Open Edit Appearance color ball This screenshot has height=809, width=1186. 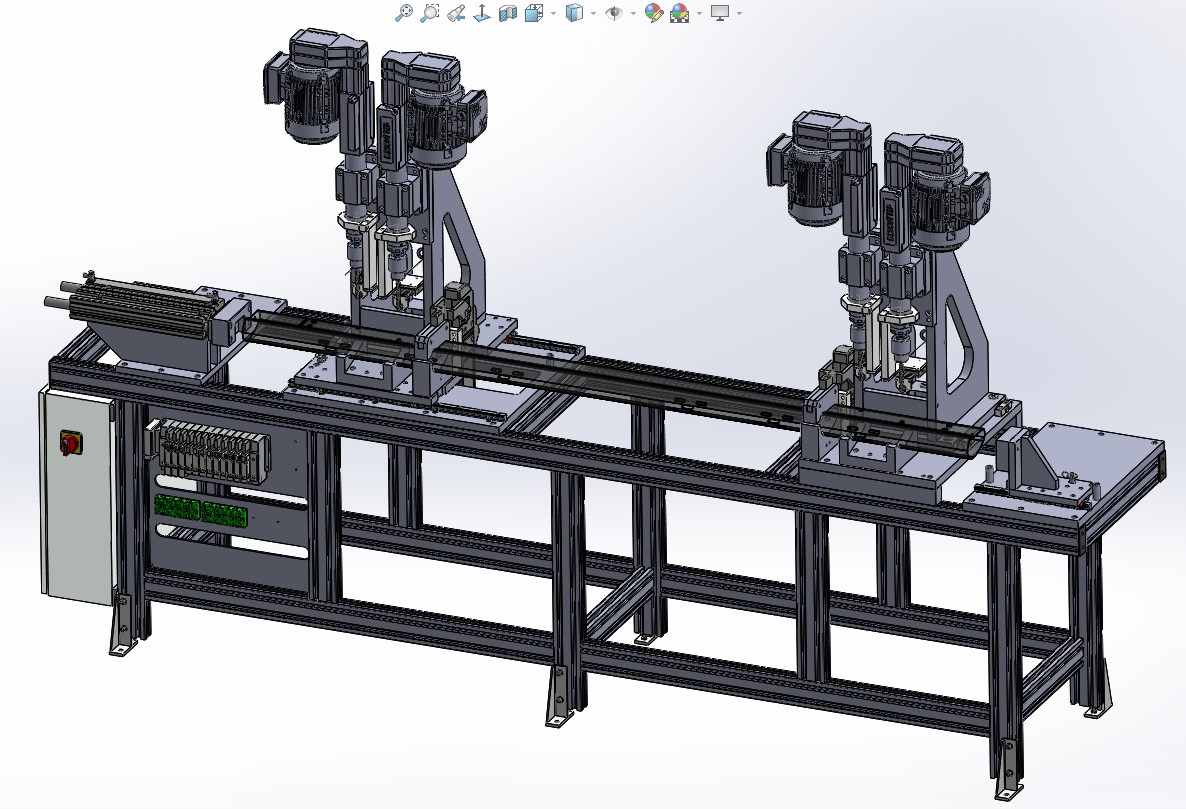pos(654,13)
